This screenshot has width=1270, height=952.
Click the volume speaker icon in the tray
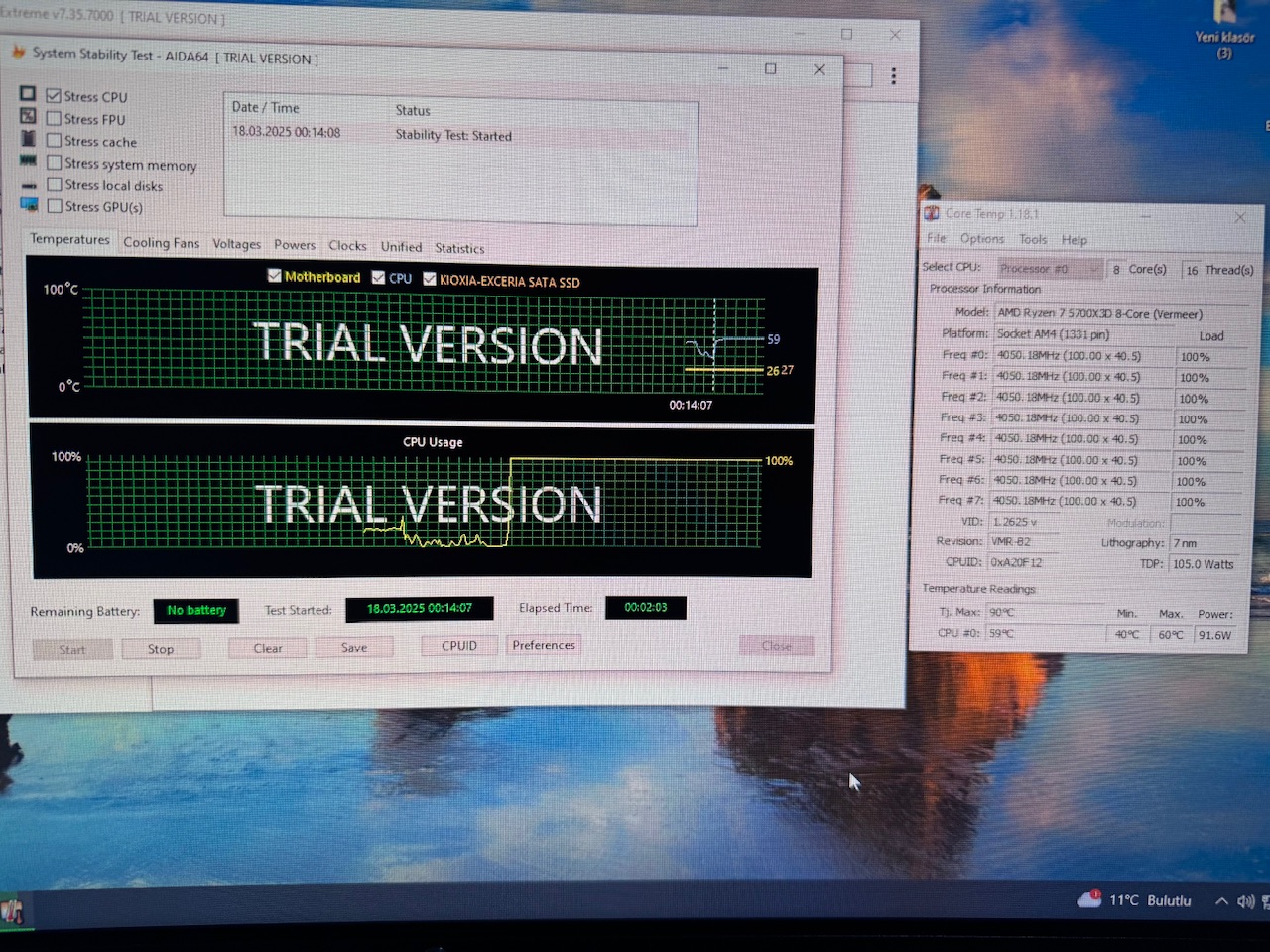coord(1245,901)
